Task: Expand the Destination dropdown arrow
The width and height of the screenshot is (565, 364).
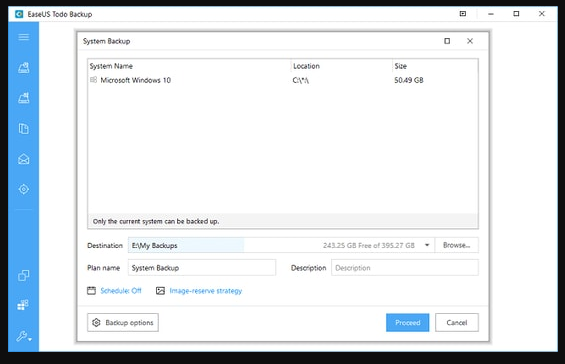Action: (427, 245)
